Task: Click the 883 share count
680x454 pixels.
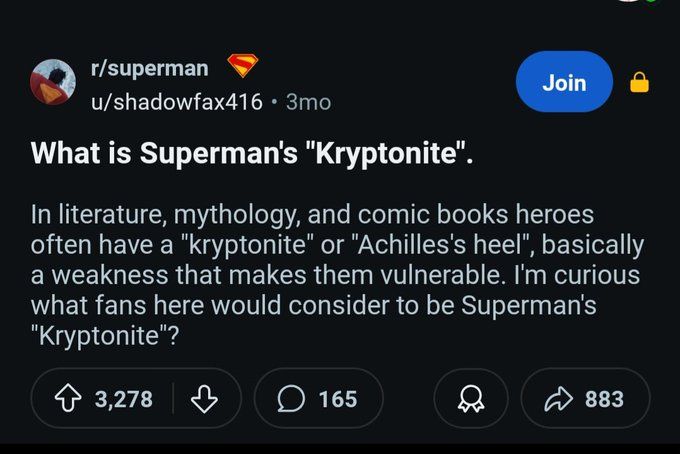Action: coord(604,399)
